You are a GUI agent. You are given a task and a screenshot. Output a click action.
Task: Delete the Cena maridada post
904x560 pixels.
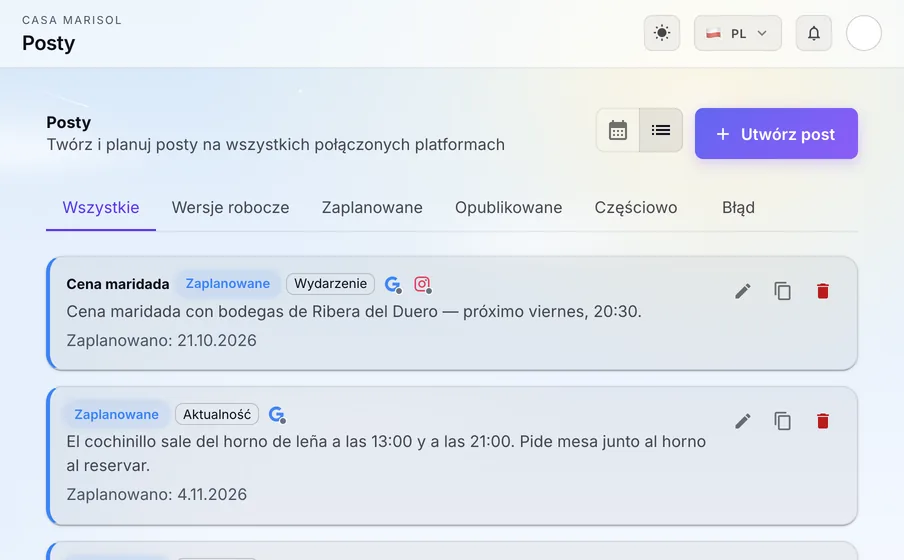point(823,291)
